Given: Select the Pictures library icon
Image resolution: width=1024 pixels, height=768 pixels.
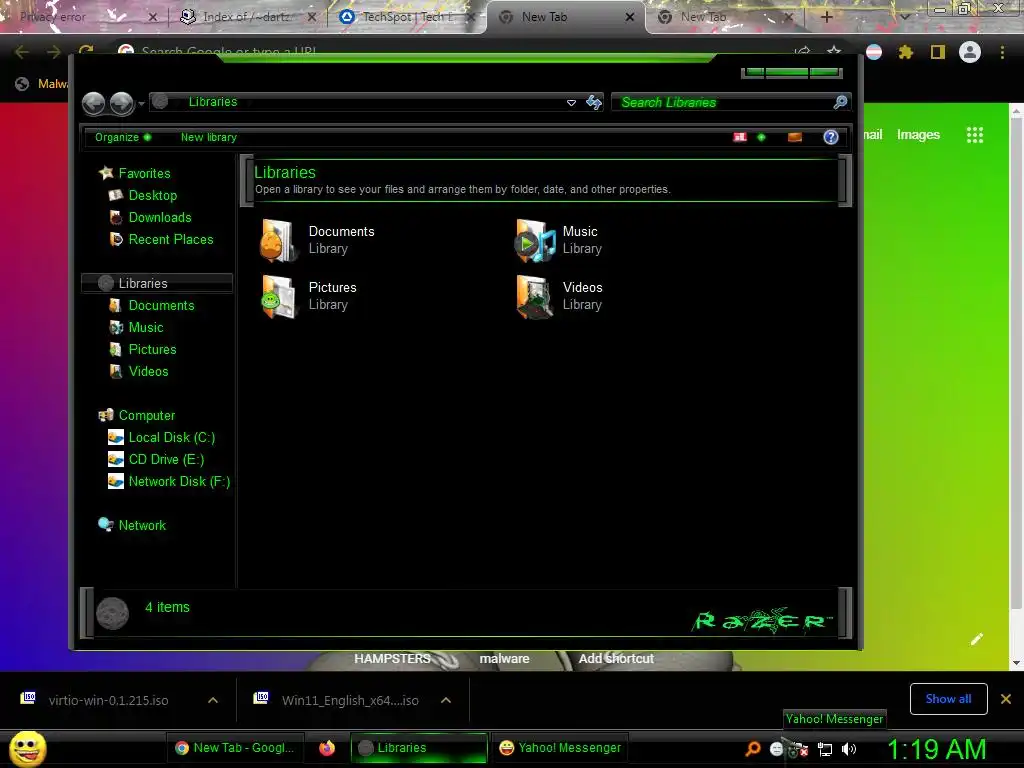Looking at the screenshot, I should (x=279, y=296).
